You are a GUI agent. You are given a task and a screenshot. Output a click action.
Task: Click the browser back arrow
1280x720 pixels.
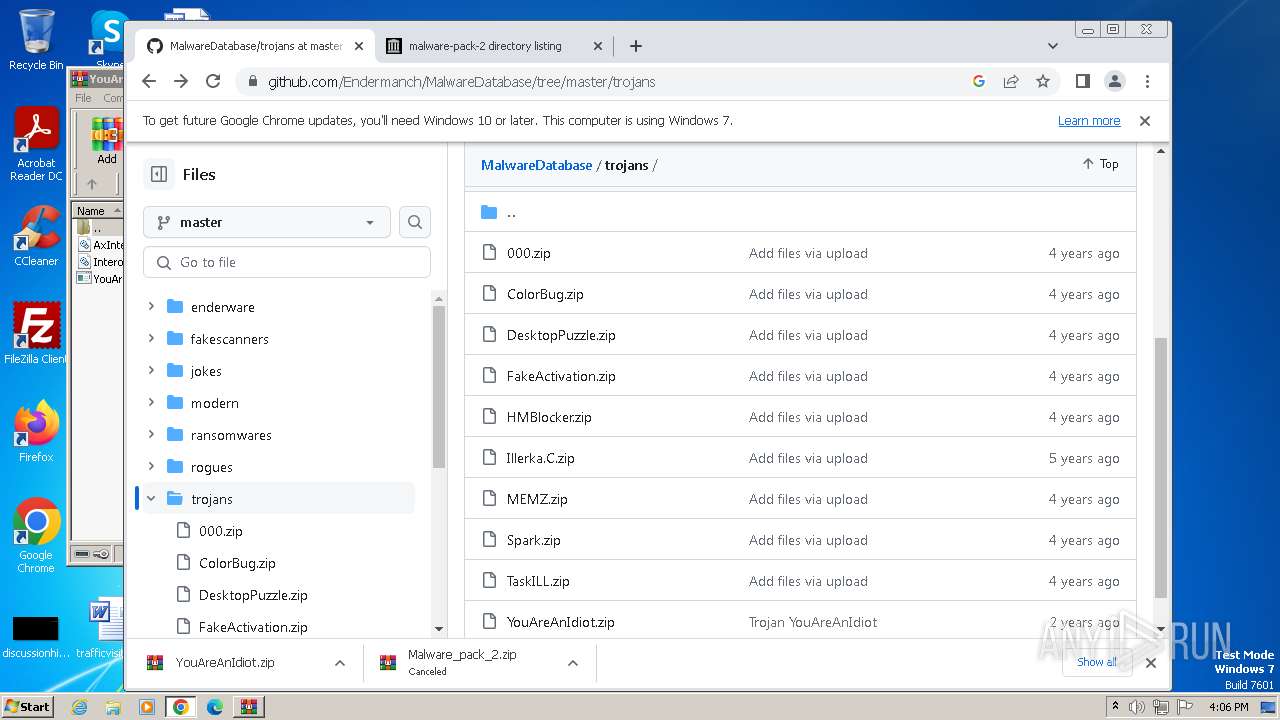coord(149,81)
